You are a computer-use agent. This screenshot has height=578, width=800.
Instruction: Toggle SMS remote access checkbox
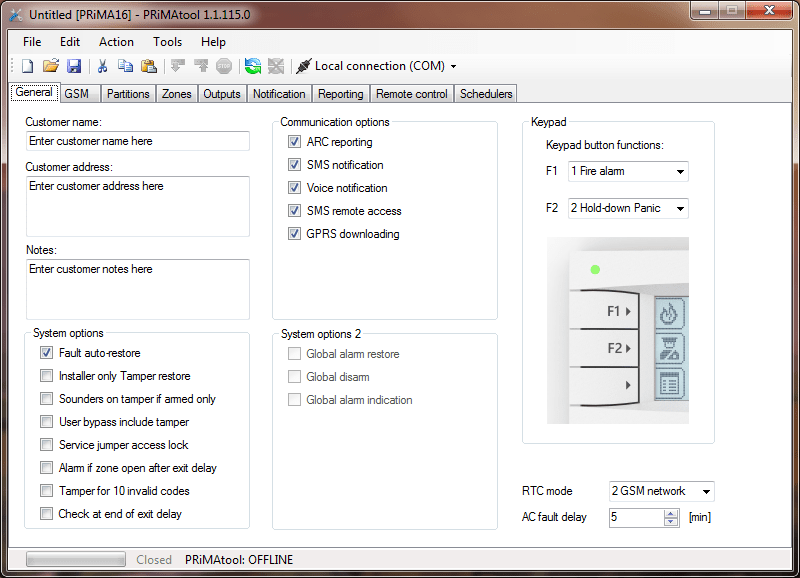[294, 210]
